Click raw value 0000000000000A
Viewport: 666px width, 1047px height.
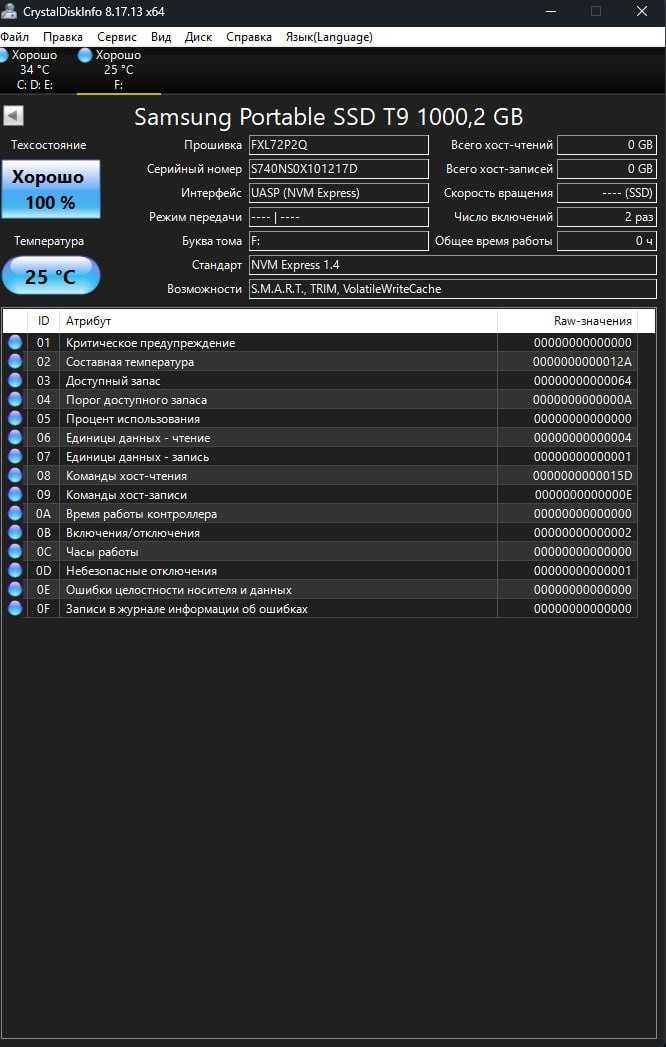tap(582, 400)
